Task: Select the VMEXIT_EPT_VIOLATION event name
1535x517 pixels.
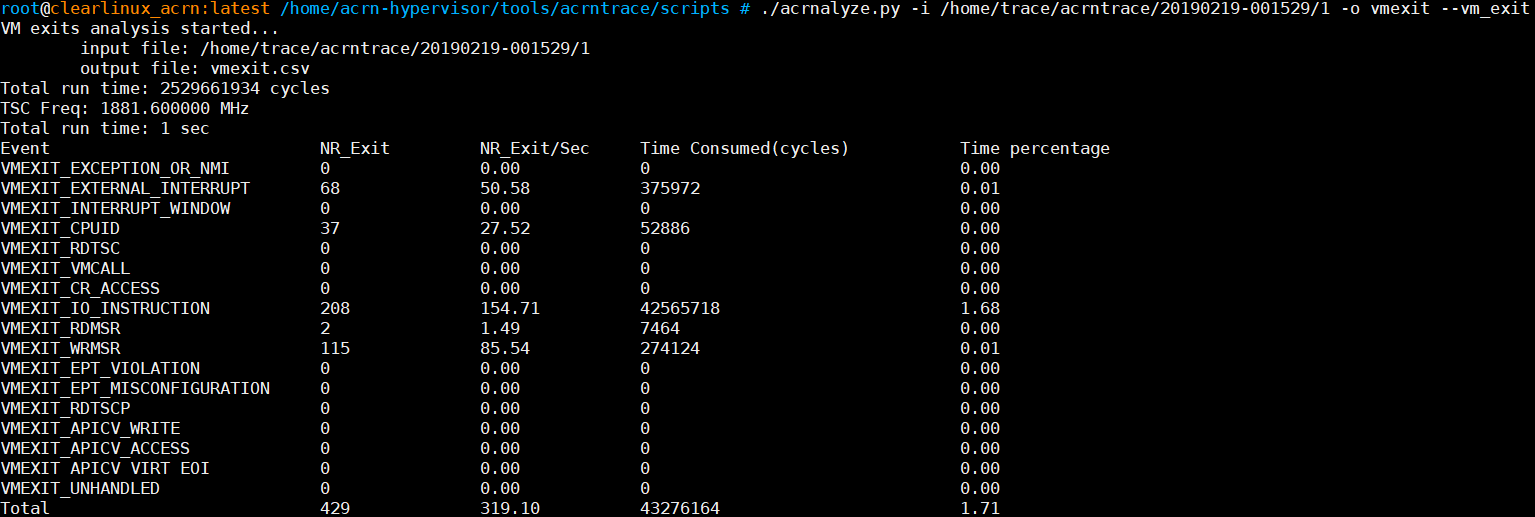Action: pyautogui.click(x=100, y=368)
